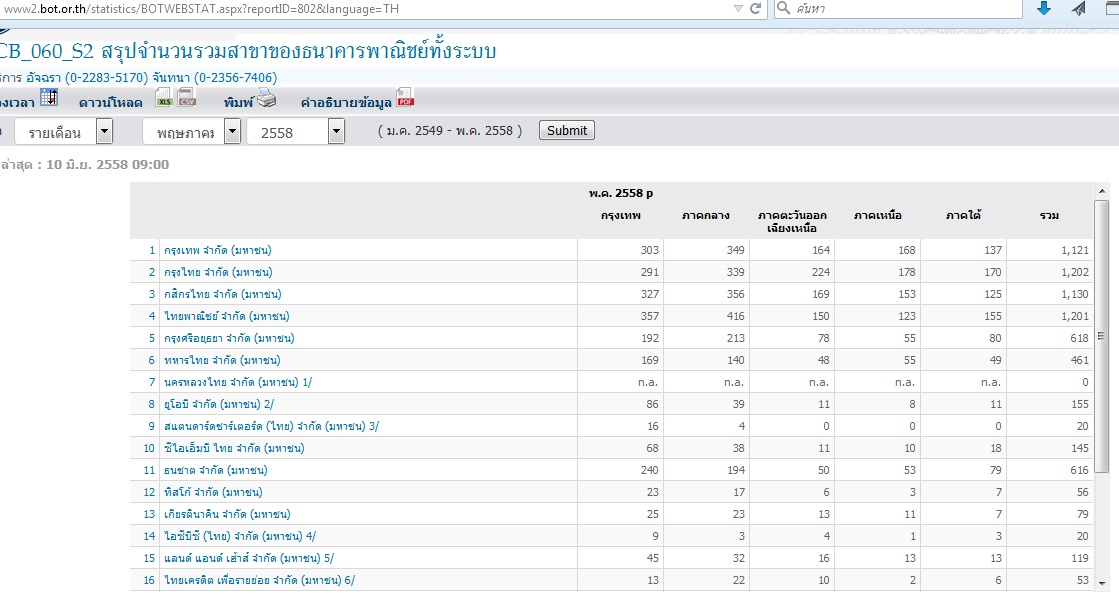This screenshot has height=599, width=1119.
Task: Click total value 618 for กรุงศรีอยุธยา
Action: 1079,338
